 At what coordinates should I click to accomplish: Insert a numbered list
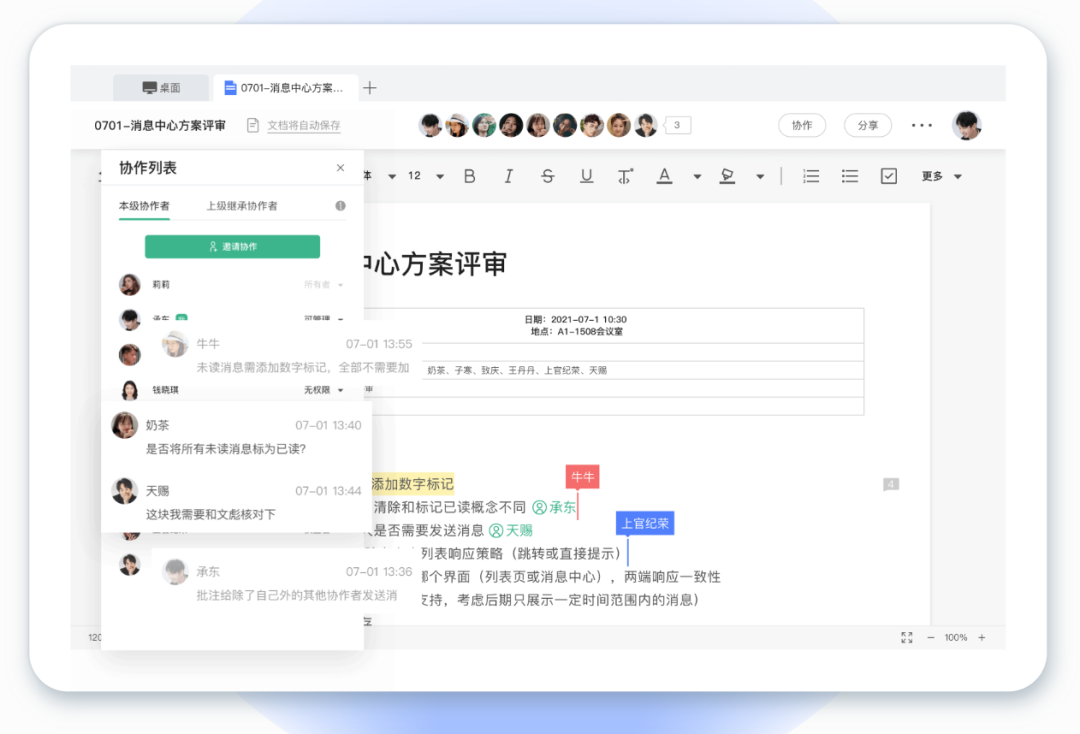pyautogui.click(x=811, y=176)
